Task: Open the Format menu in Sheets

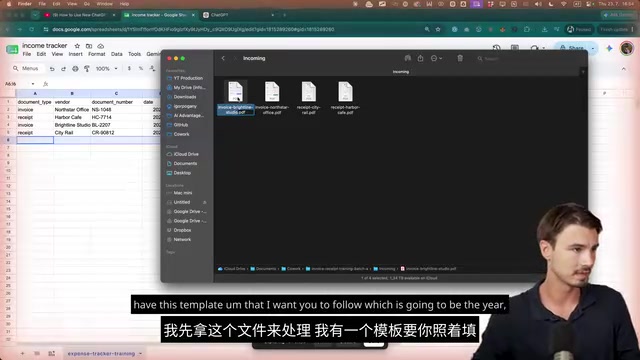Action: (x=97, y=54)
